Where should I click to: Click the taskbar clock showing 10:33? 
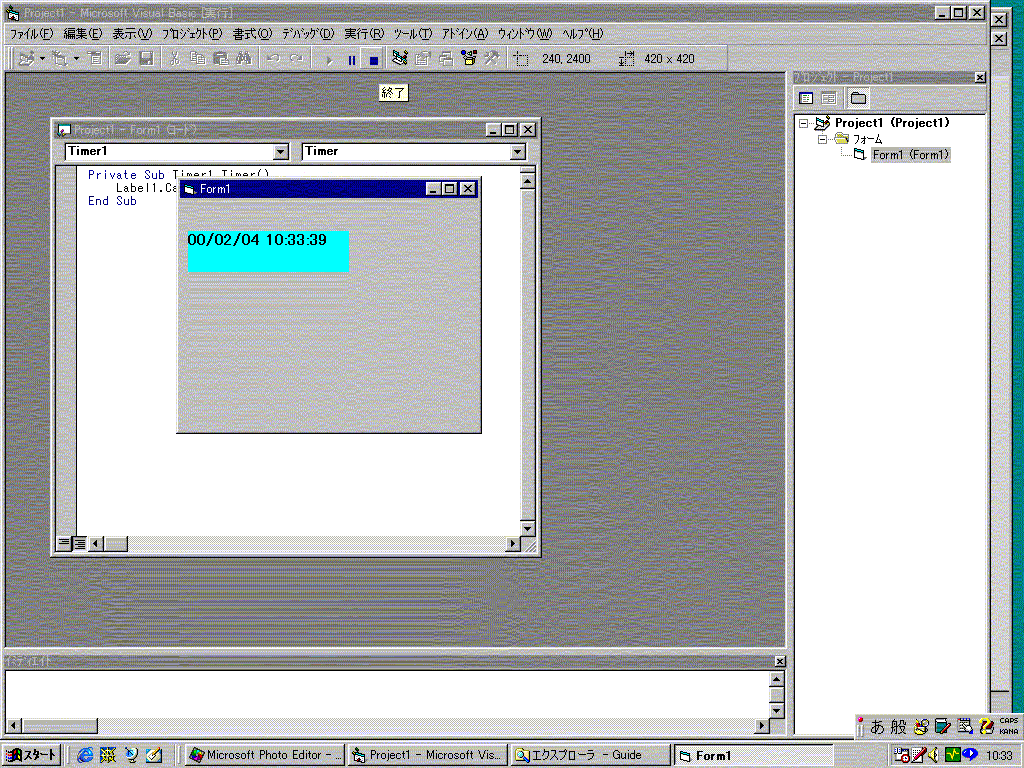tap(999, 756)
